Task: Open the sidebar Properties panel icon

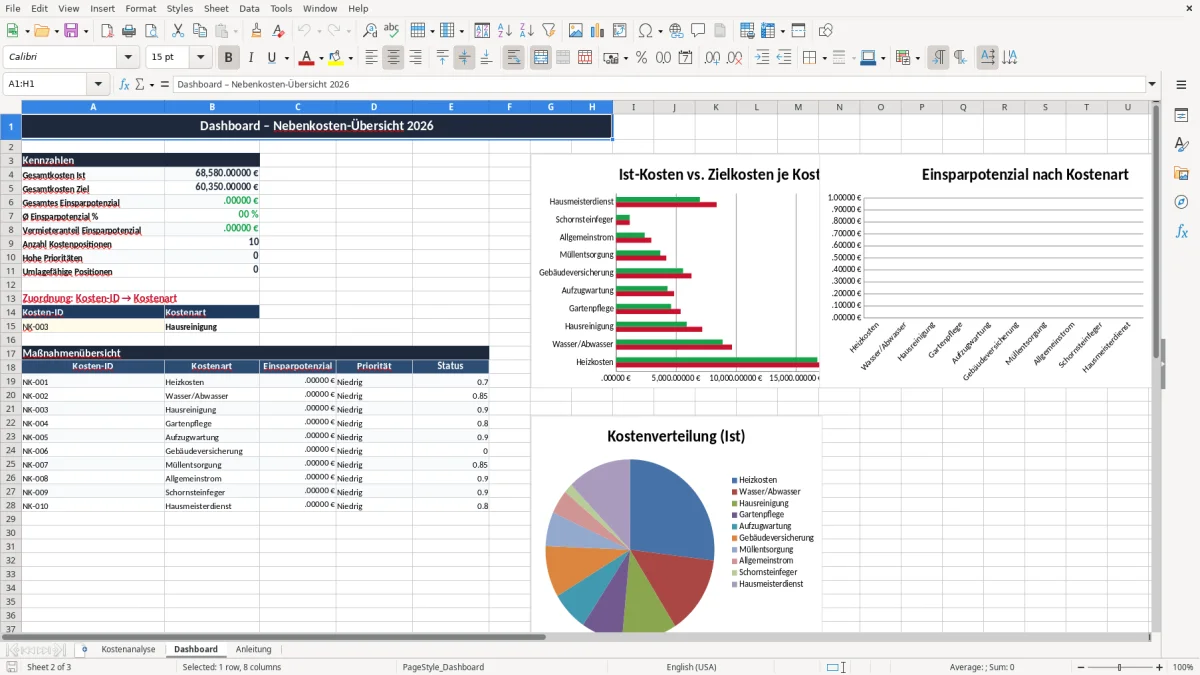Action: click(x=1181, y=115)
